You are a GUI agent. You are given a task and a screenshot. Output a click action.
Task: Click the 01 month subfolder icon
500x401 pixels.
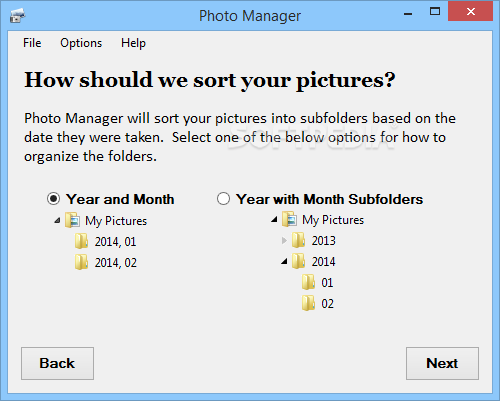[x=309, y=282]
